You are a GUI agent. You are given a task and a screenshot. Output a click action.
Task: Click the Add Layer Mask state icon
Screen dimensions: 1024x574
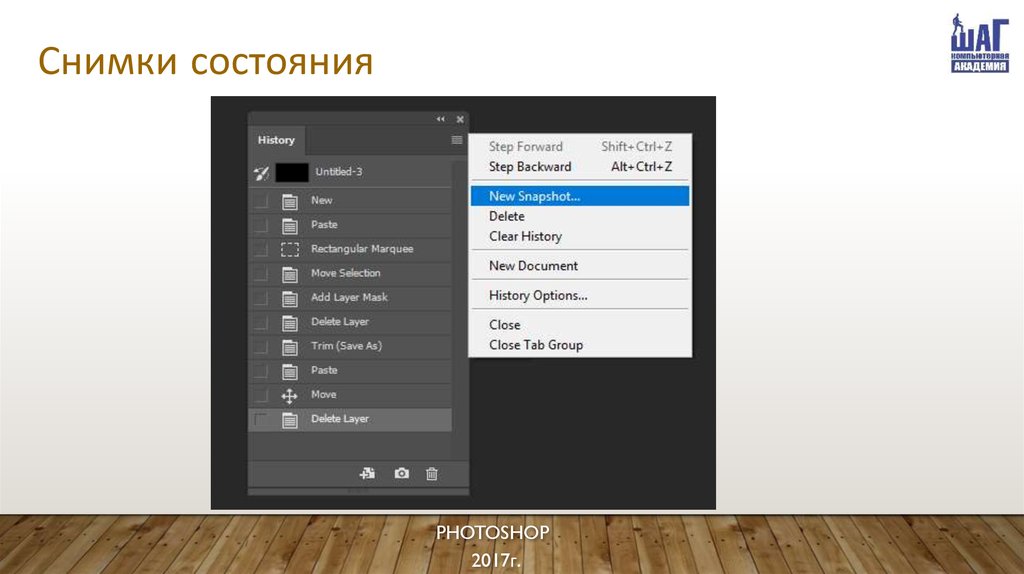pyautogui.click(x=290, y=298)
